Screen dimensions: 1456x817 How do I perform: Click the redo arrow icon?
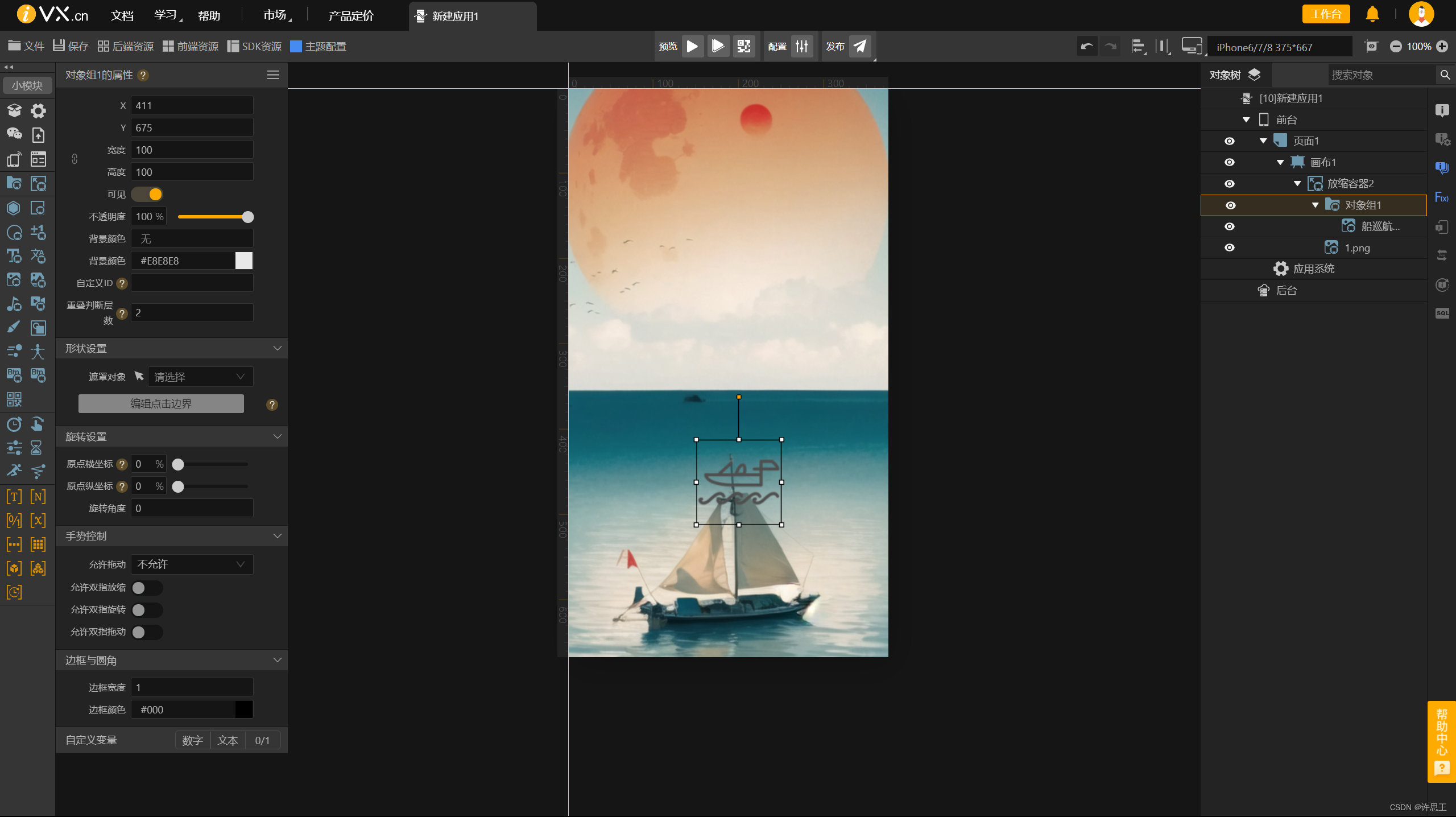point(1110,47)
